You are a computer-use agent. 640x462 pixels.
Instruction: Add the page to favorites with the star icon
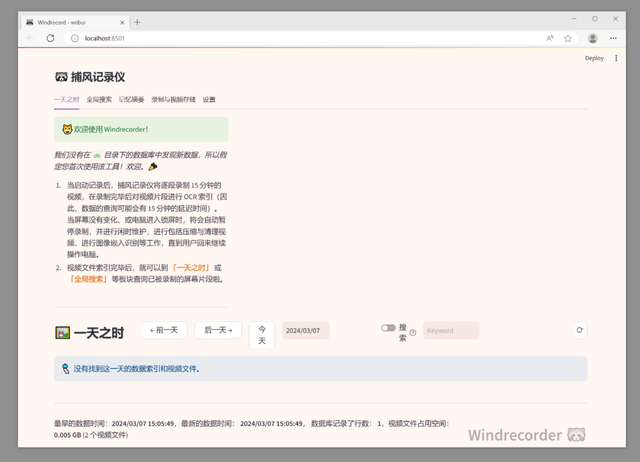click(568, 38)
